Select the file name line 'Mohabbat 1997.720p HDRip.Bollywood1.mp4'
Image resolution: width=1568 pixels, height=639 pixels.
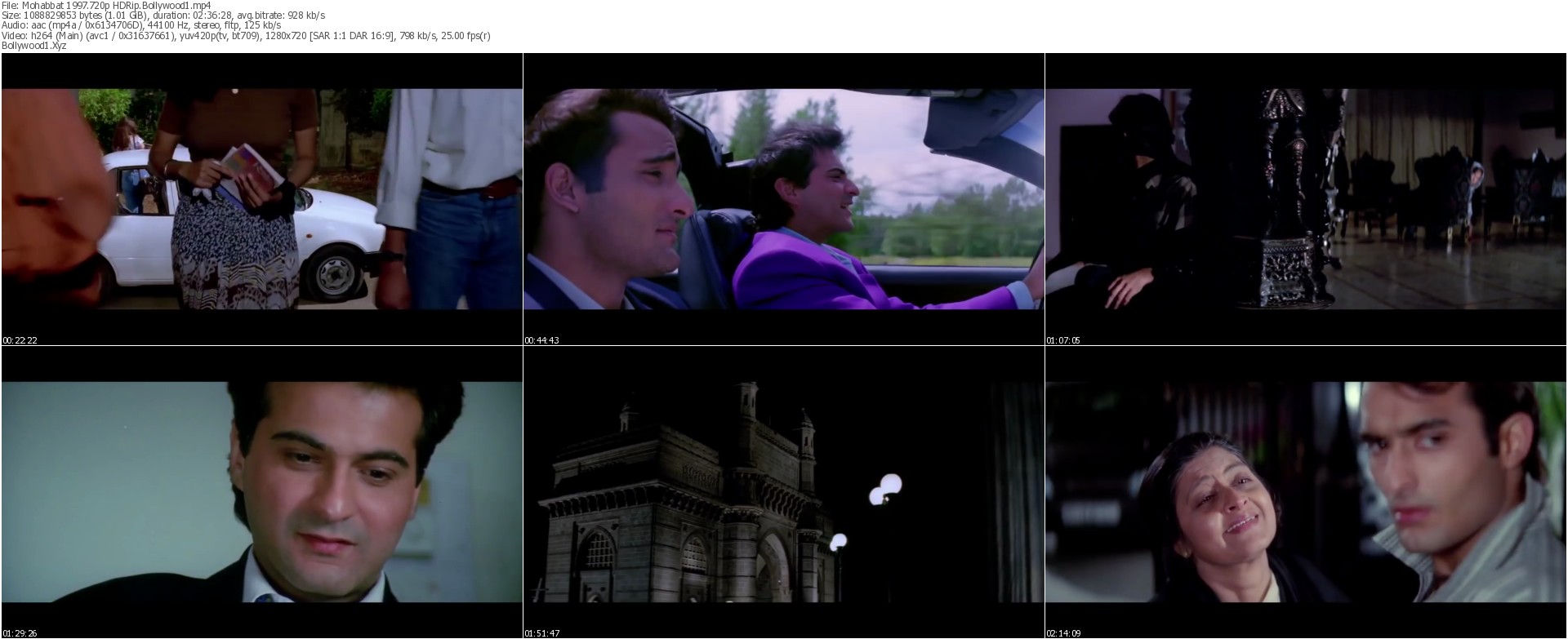point(106,5)
